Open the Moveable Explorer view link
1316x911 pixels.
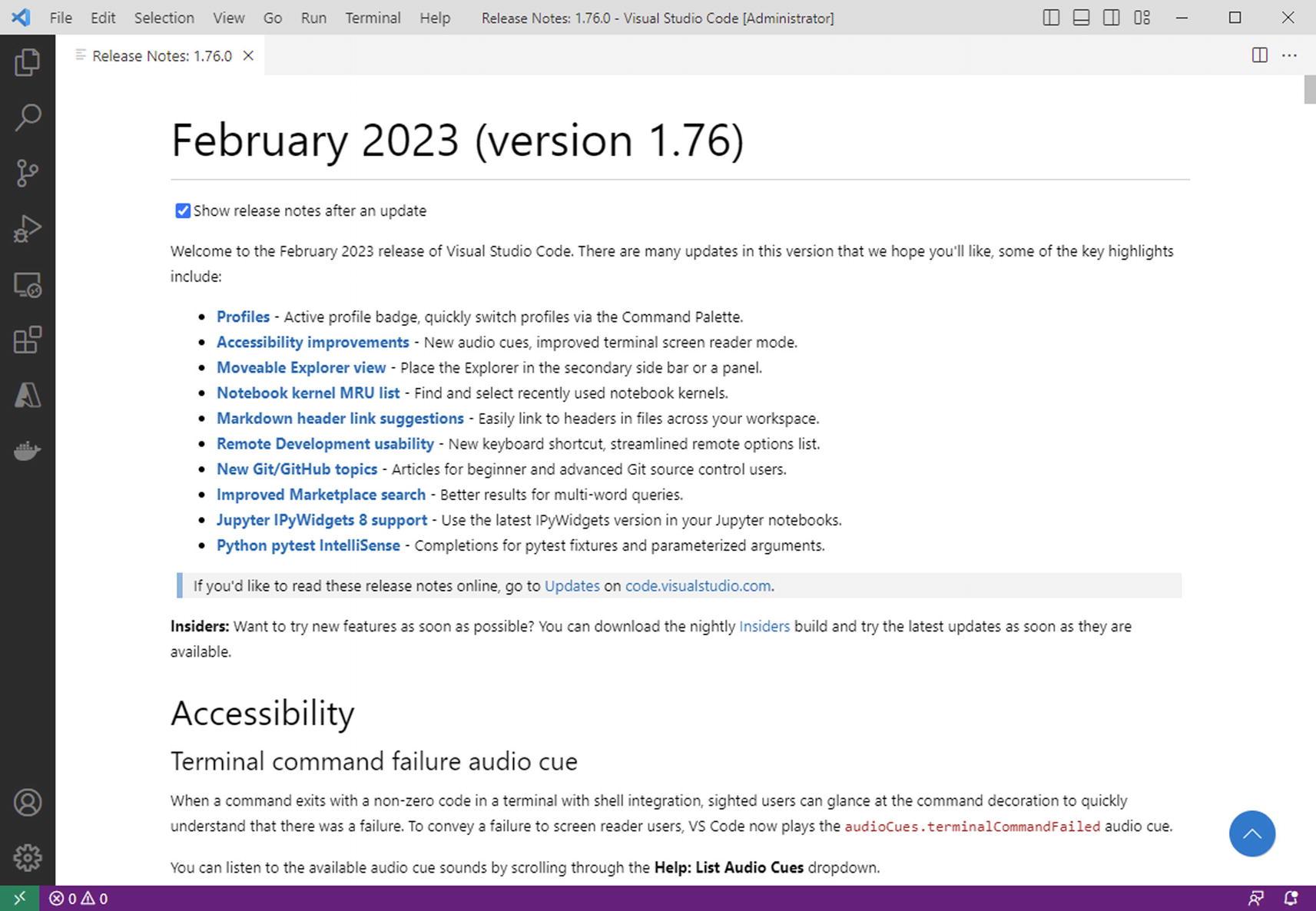(301, 367)
